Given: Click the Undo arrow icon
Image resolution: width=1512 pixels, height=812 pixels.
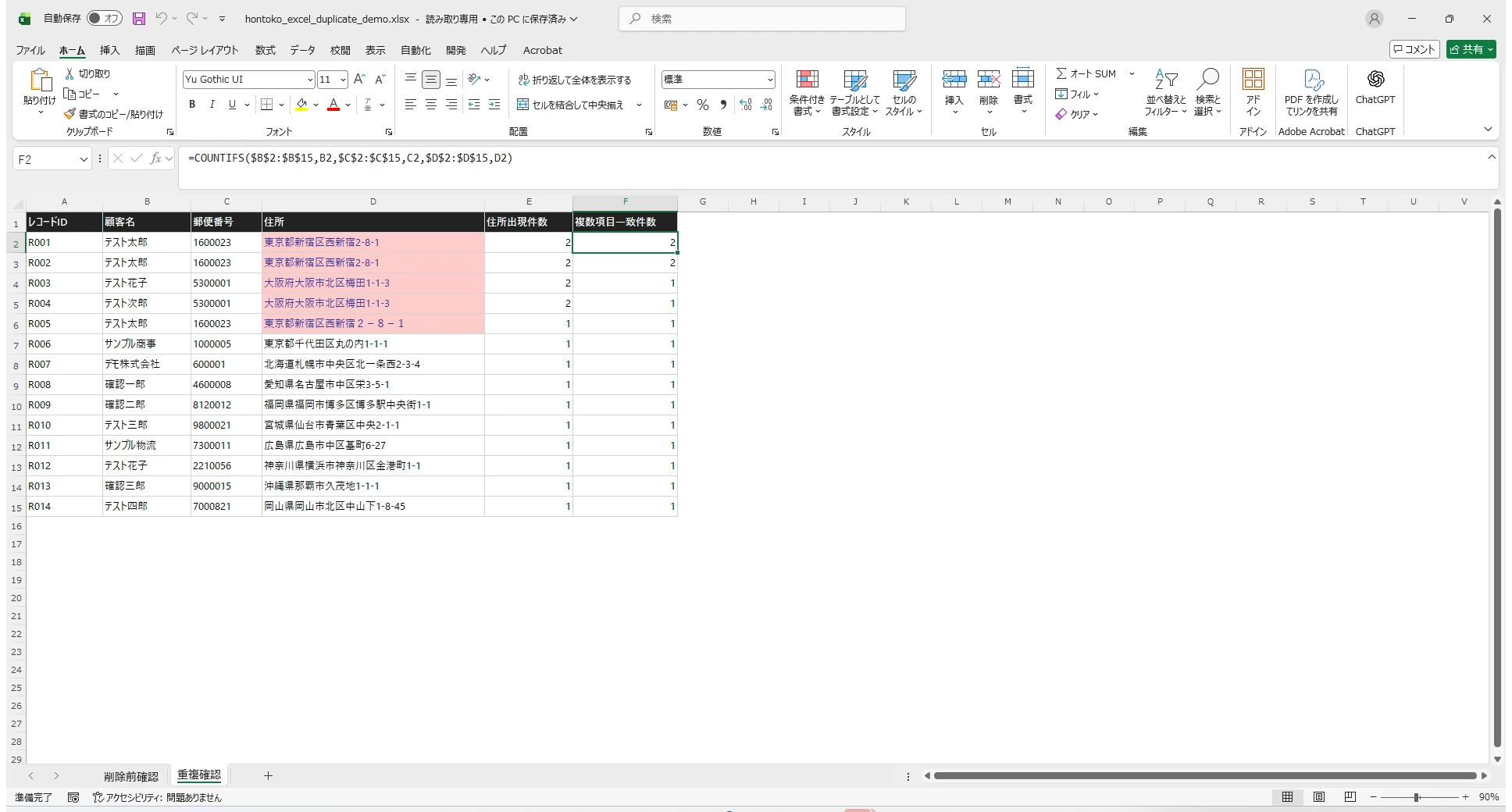Looking at the screenshot, I should [x=161, y=19].
